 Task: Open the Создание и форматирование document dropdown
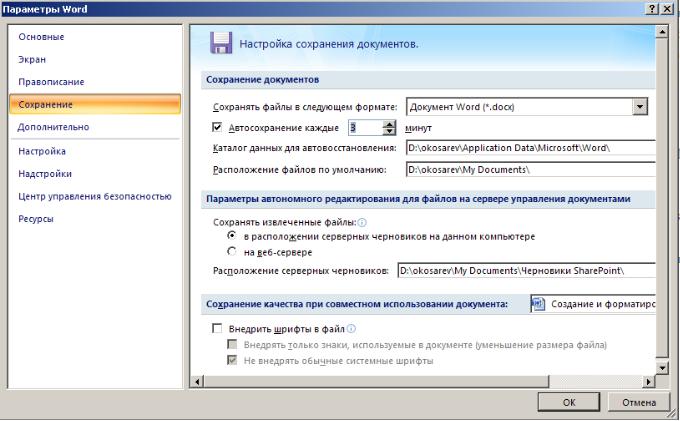click(x=593, y=304)
